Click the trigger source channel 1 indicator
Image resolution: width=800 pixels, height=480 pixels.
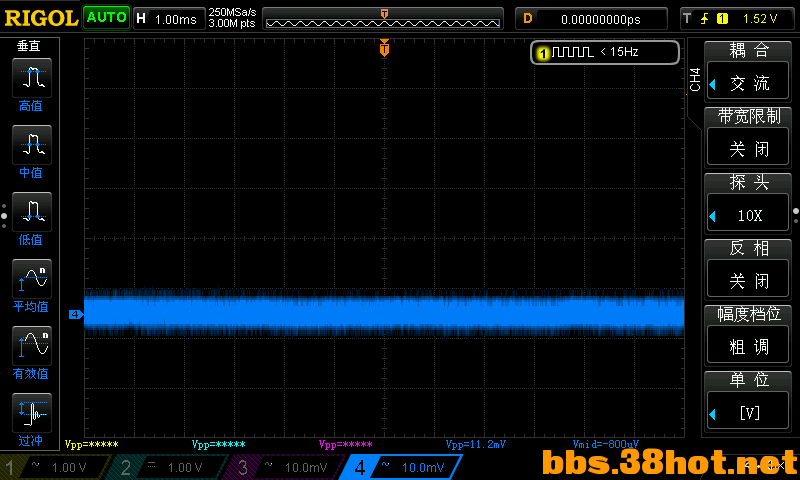pyautogui.click(x=722, y=19)
